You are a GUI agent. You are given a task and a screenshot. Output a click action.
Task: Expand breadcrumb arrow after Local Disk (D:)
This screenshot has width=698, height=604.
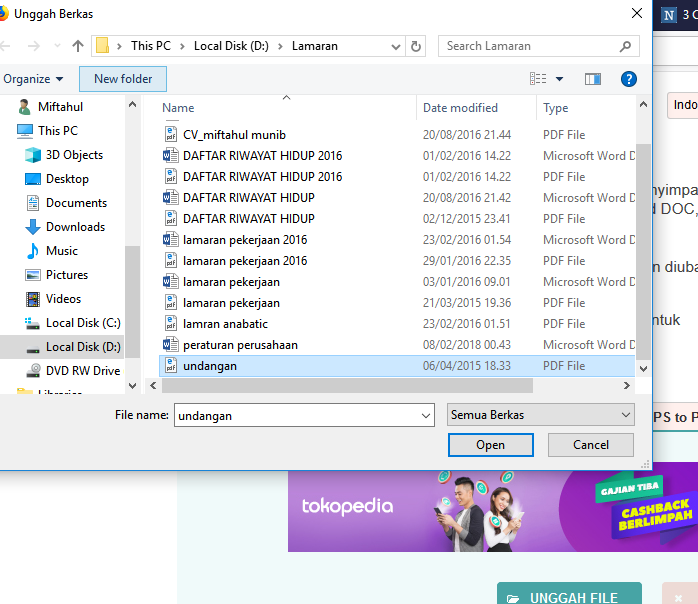280,46
